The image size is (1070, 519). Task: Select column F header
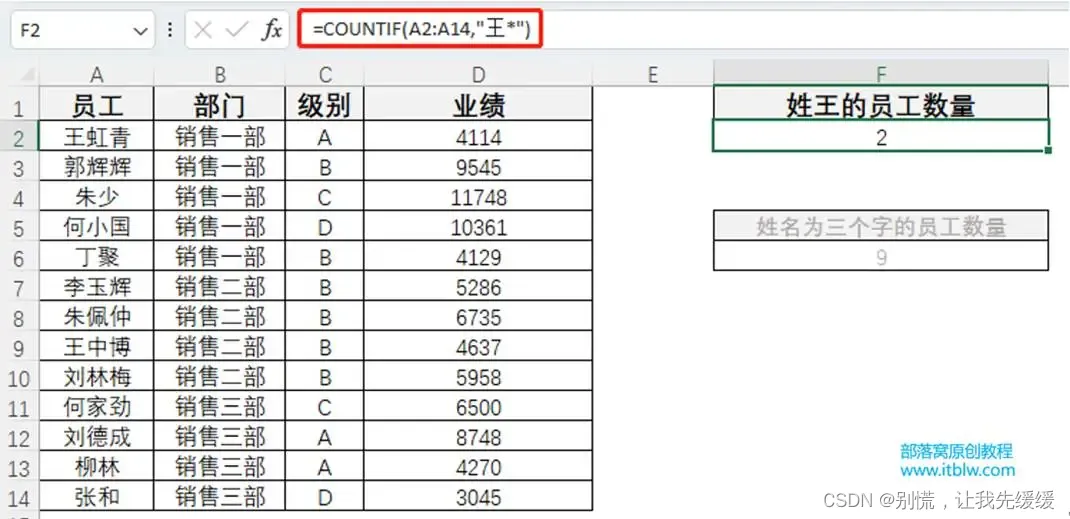click(881, 74)
